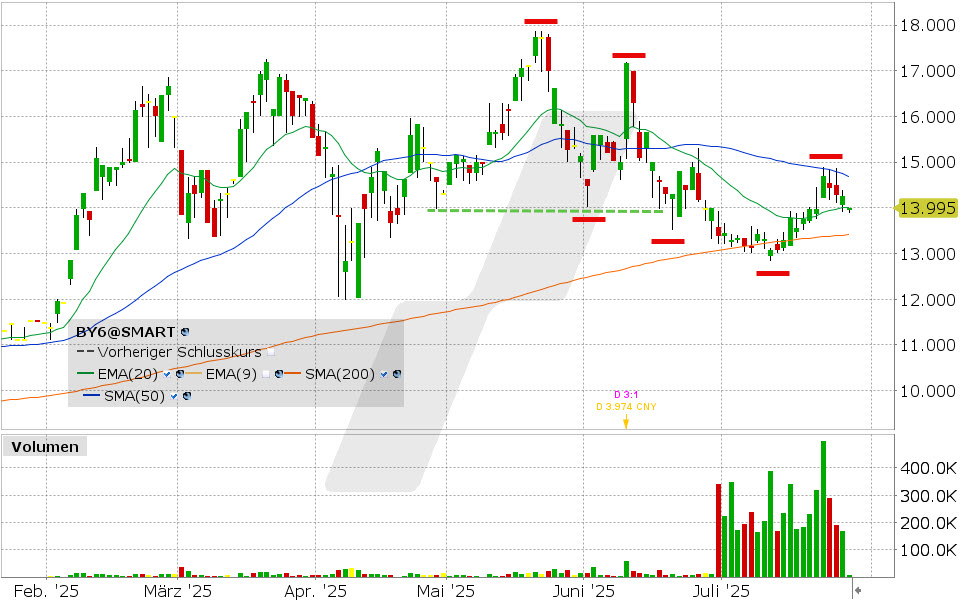
Task: Click the small arrow icon right of the time axis
Action: 858,590
